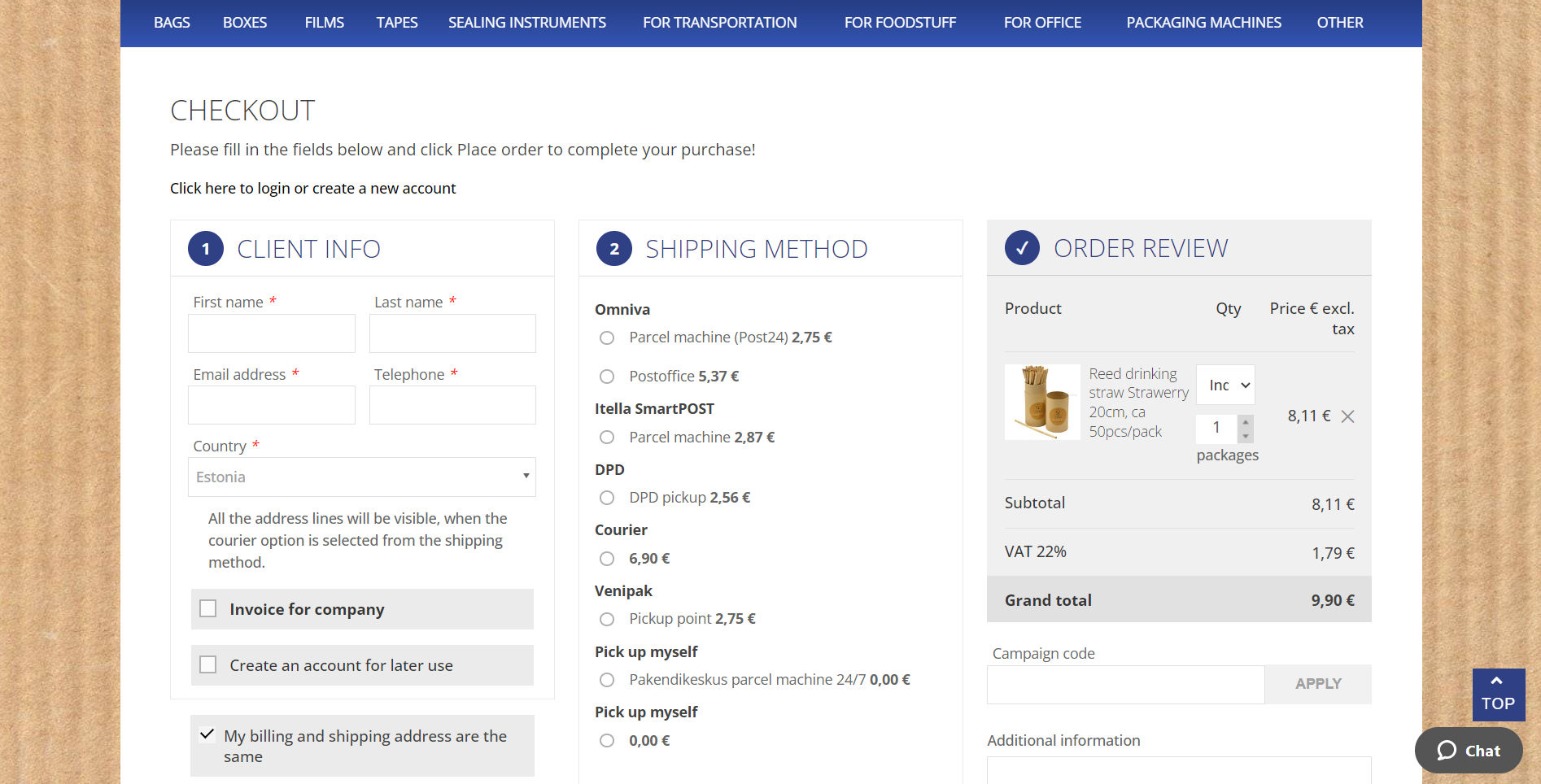Open the Chat bubble widget
1541x784 pixels.
(1469, 751)
